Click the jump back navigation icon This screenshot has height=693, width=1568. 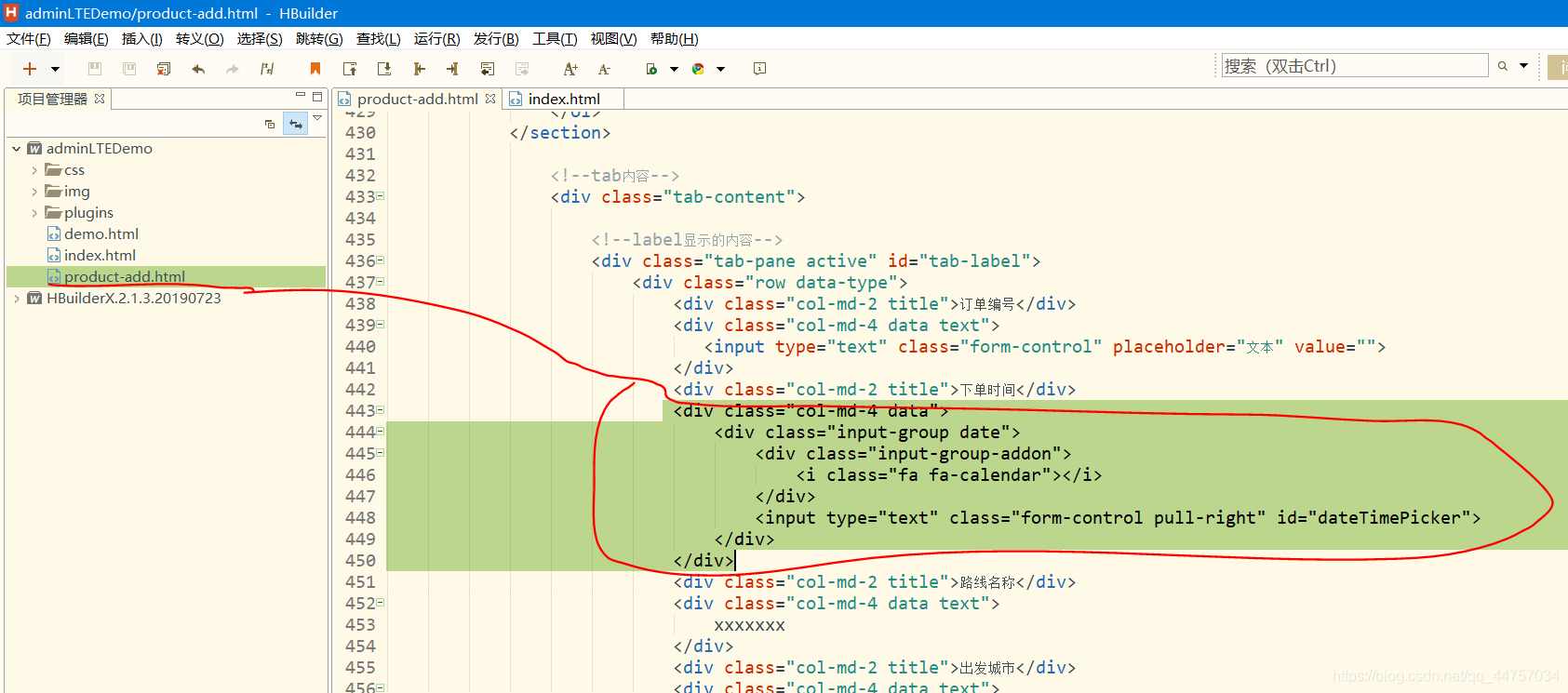[419, 69]
